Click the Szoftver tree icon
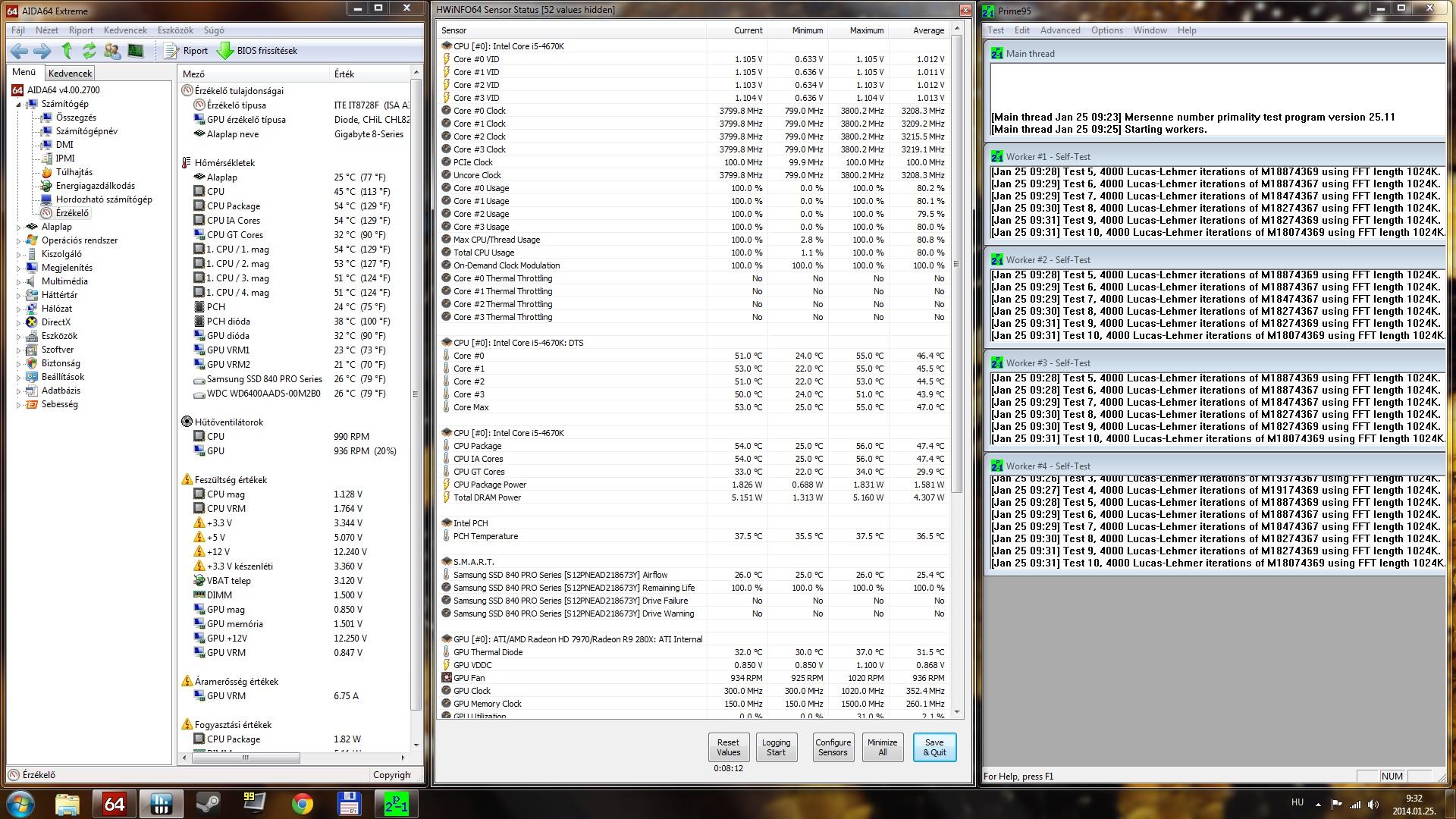This screenshot has width=1456, height=819. [31, 350]
